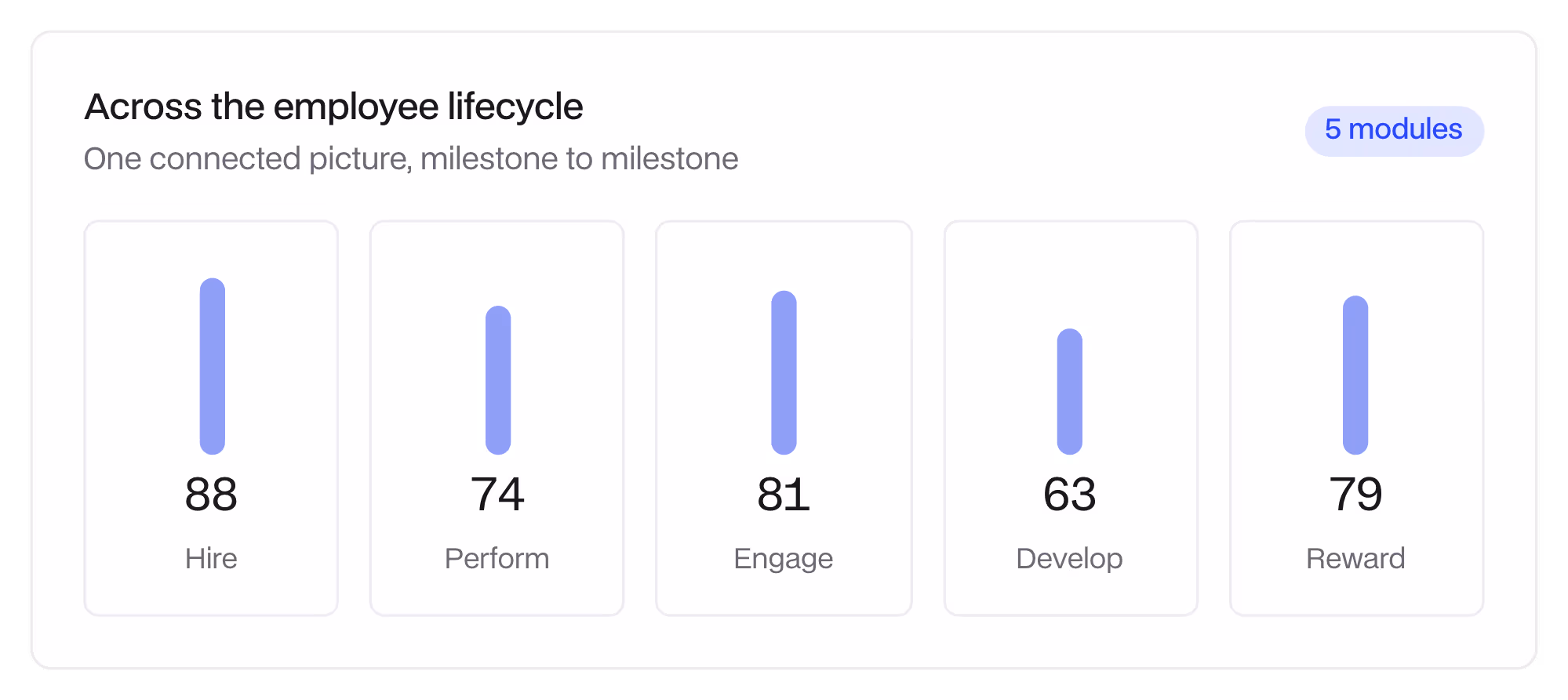1568x700 pixels.
Task: Click the Hire score bar
Action: (x=213, y=366)
